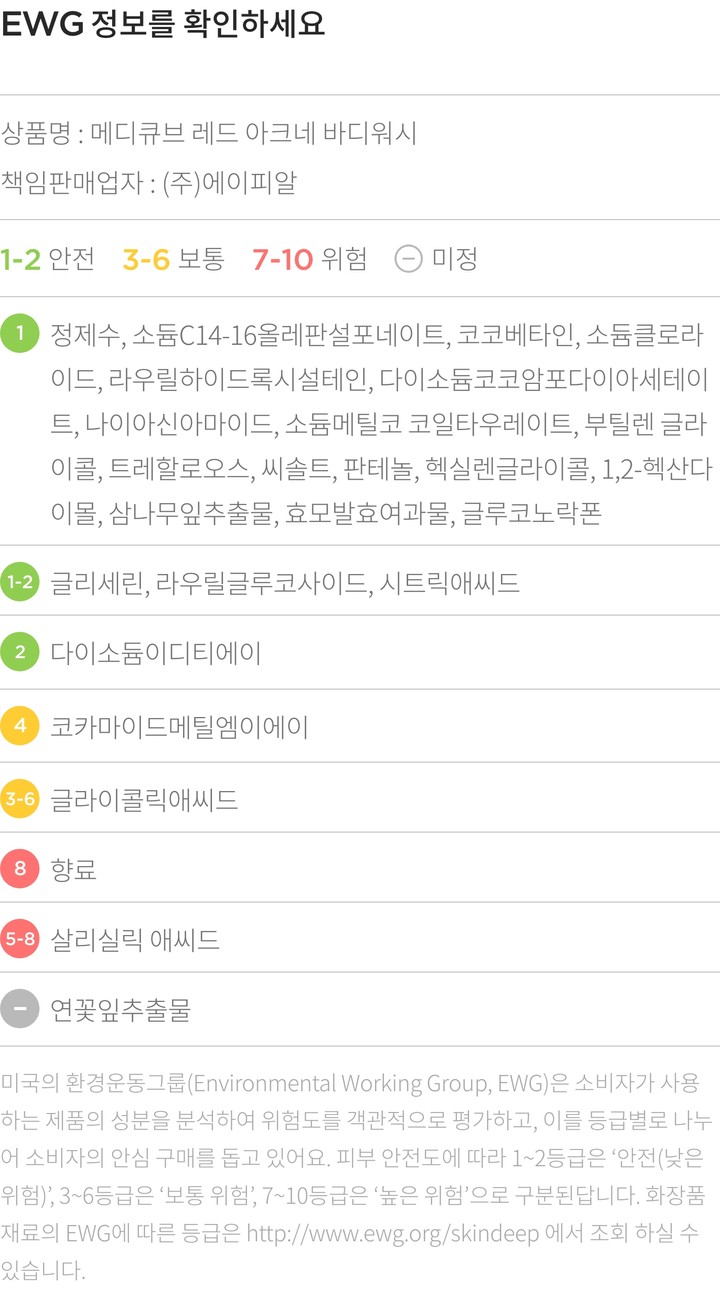Image resolution: width=720 pixels, height=1289 pixels.
Task: Click the 3-6 보통 legend label
Action: (173, 259)
